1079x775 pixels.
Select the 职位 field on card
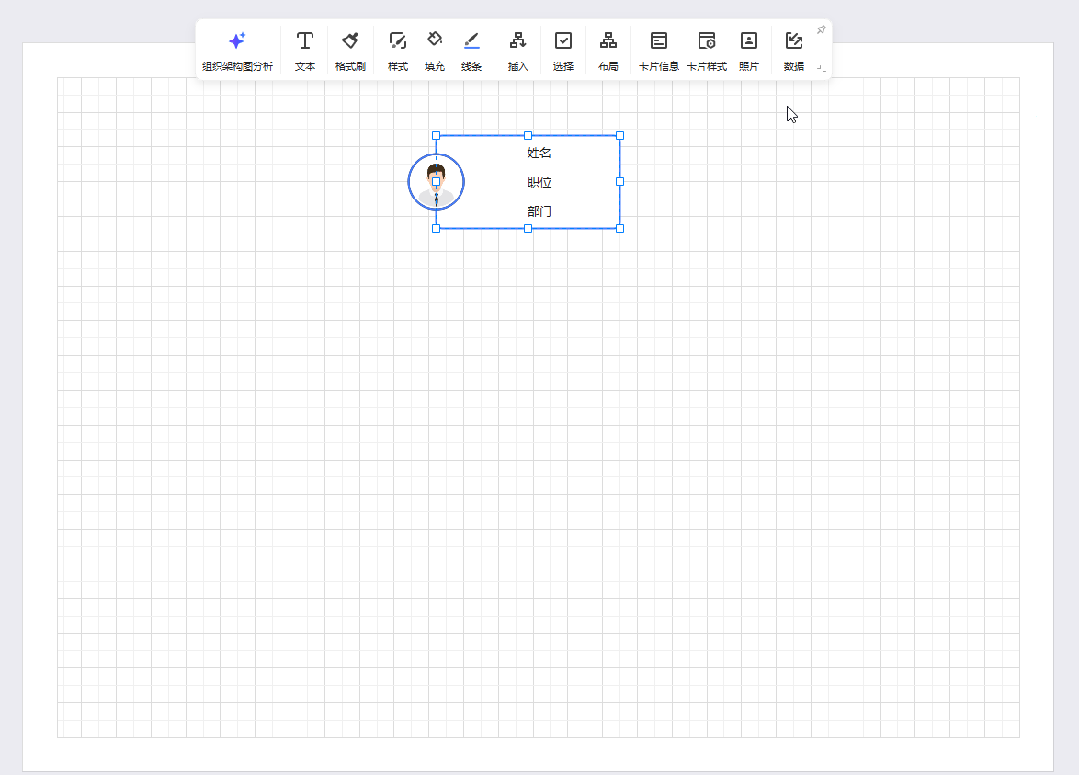click(x=539, y=182)
